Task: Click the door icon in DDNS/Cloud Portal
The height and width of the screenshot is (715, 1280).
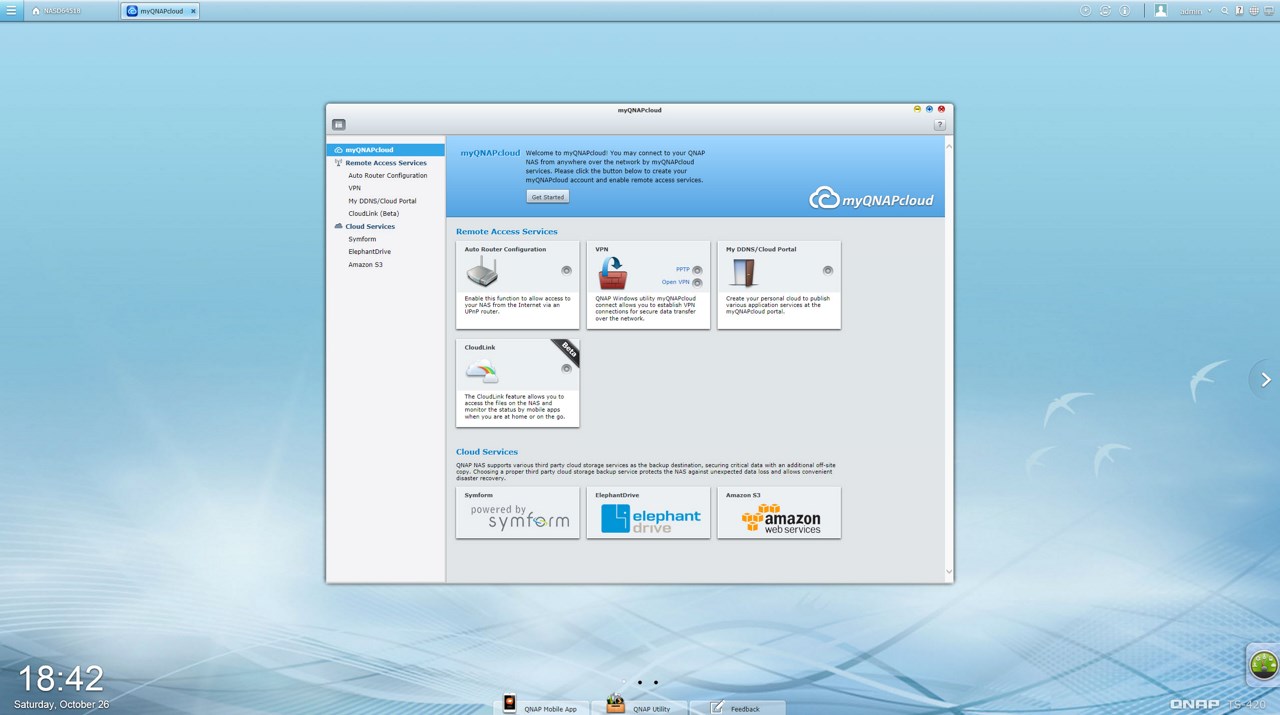Action: 743,272
